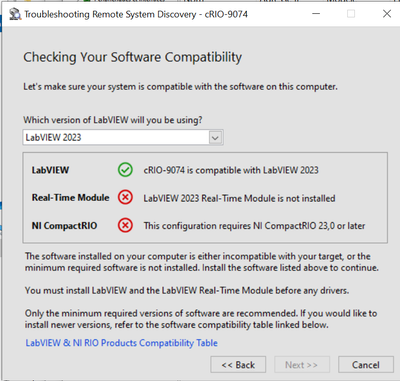
Task: Click the disabled Next >> button
Action: (x=302, y=365)
